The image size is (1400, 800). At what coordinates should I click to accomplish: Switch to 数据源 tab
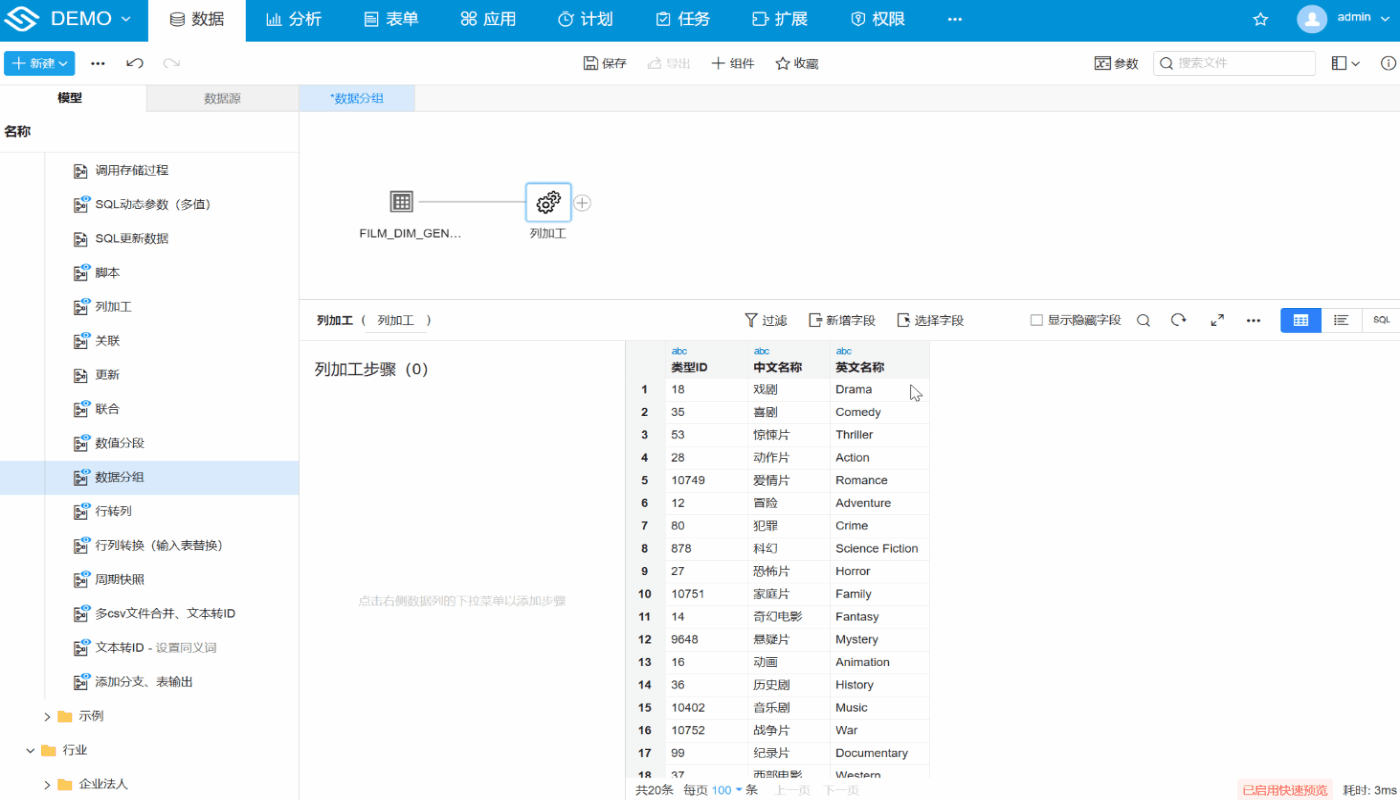[222, 98]
